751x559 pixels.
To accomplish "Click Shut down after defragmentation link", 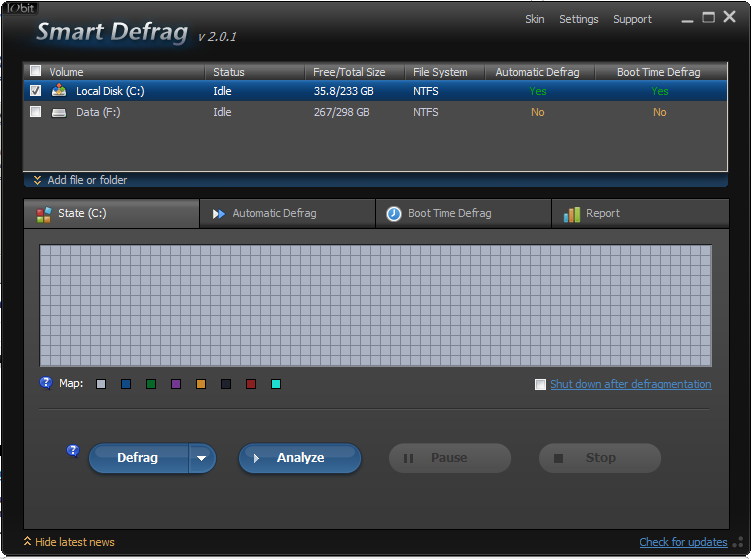I will click(x=631, y=384).
